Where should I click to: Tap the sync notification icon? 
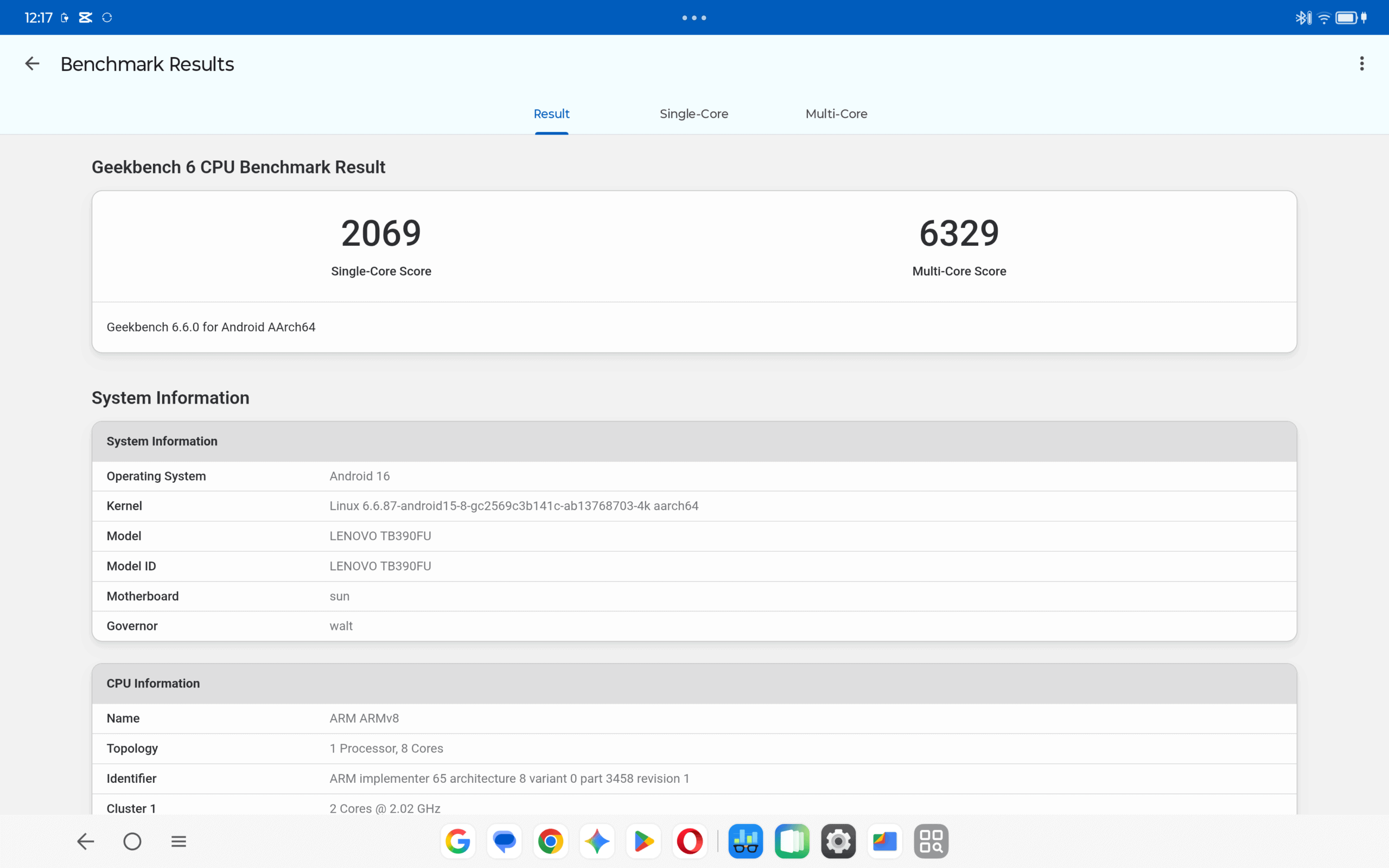(107, 18)
